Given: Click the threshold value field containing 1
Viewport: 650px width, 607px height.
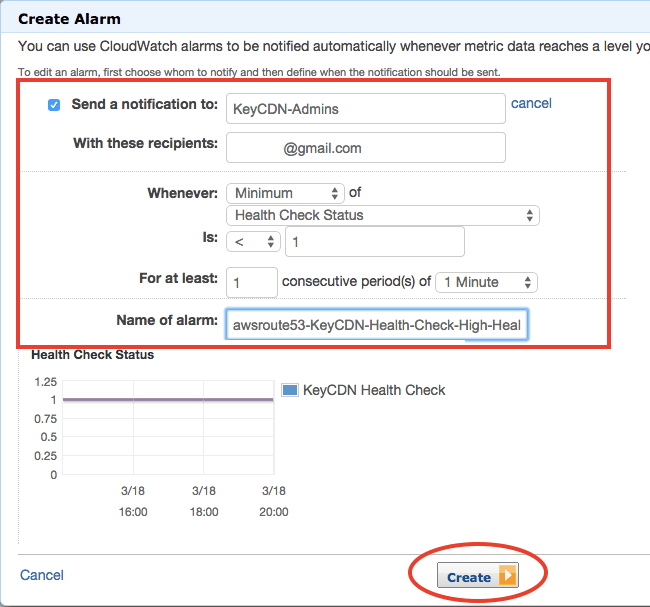Looking at the screenshot, I should click(375, 242).
